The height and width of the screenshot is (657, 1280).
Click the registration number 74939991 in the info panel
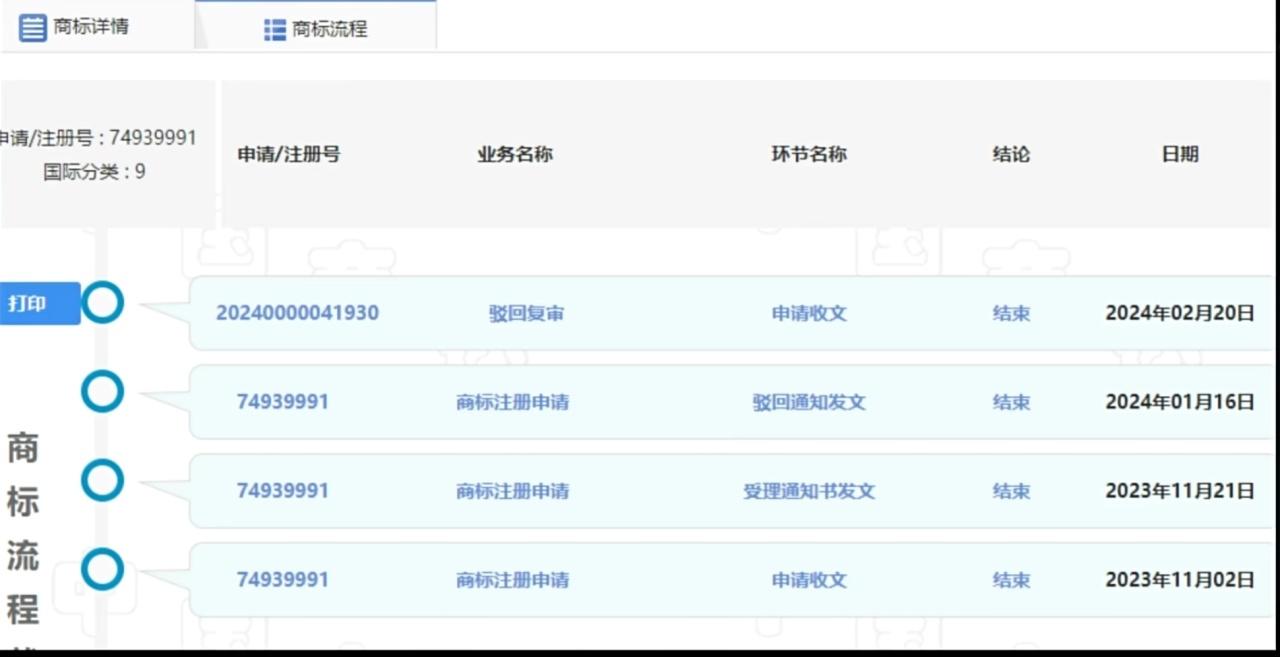[x=153, y=138]
